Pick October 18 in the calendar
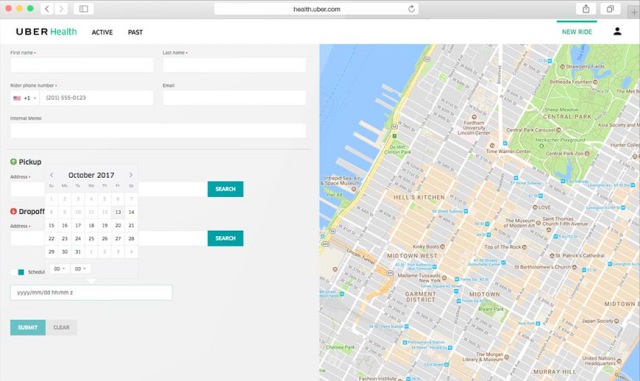 click(91, 225)
